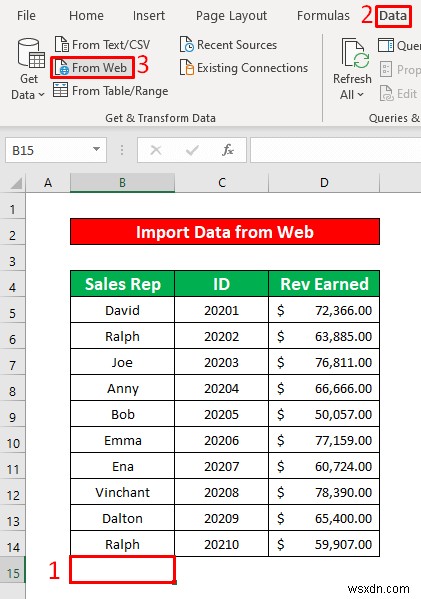
Task: Click the Cancel (X) formula bar button
Action: tap(156, 150)
